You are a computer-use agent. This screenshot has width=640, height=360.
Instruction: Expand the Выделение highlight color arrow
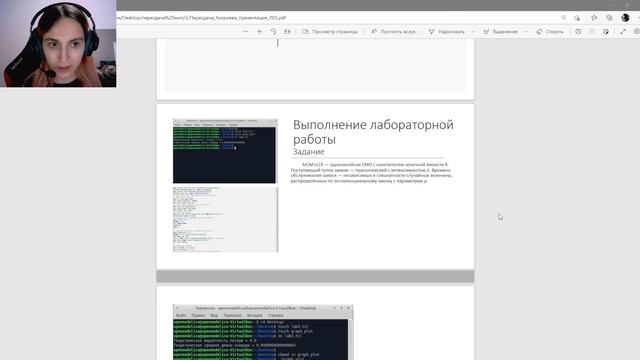[526, 31]
